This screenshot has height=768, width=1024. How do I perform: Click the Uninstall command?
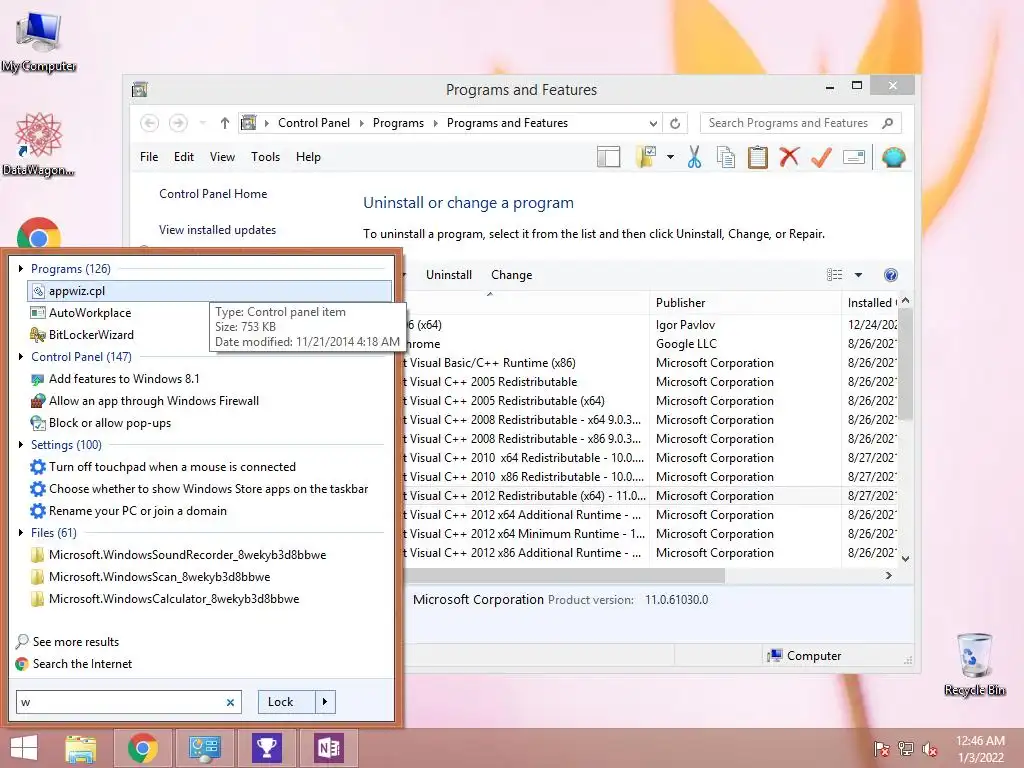click(449, 275)
